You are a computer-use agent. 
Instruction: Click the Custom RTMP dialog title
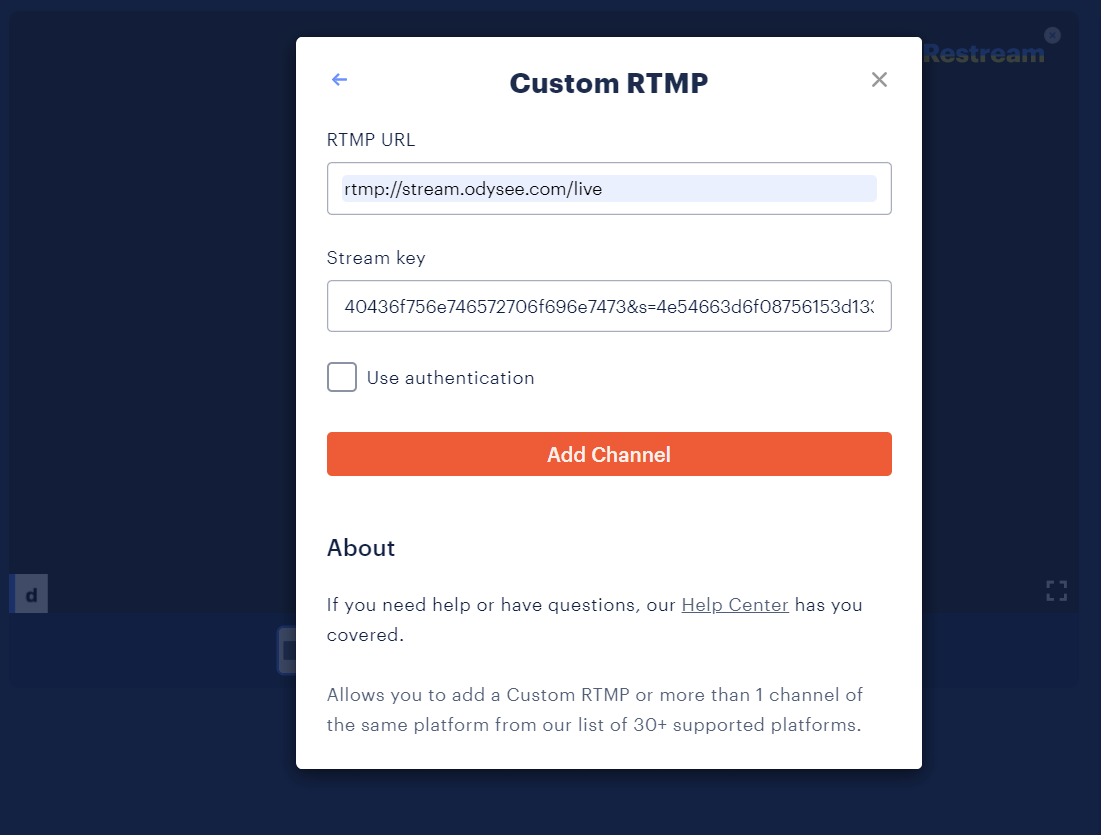[x=608, y=82]
